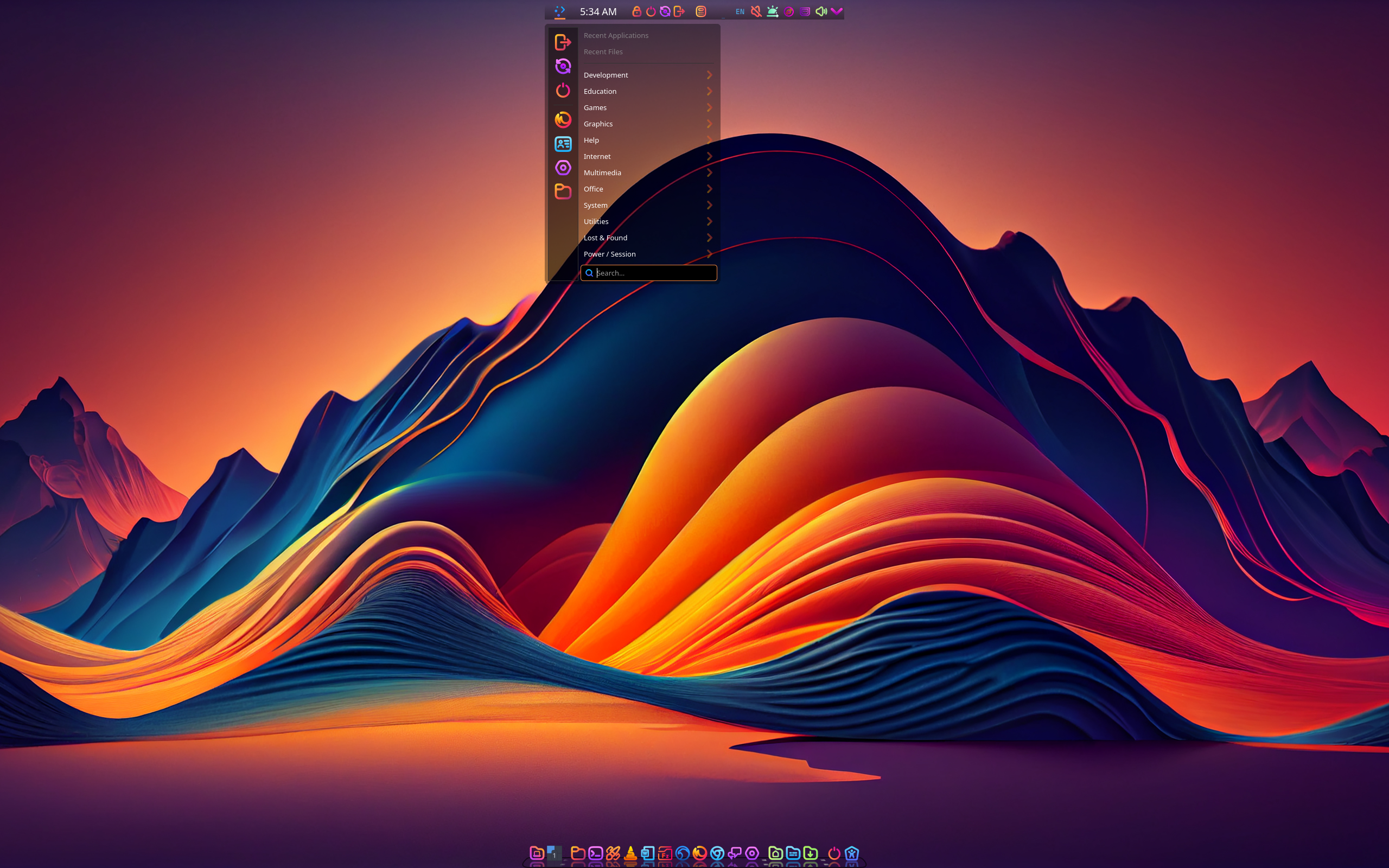This screenshot has width=1389, height=868.
Task: Launch FileZilla from dock
Action: (x=665, y=853)
